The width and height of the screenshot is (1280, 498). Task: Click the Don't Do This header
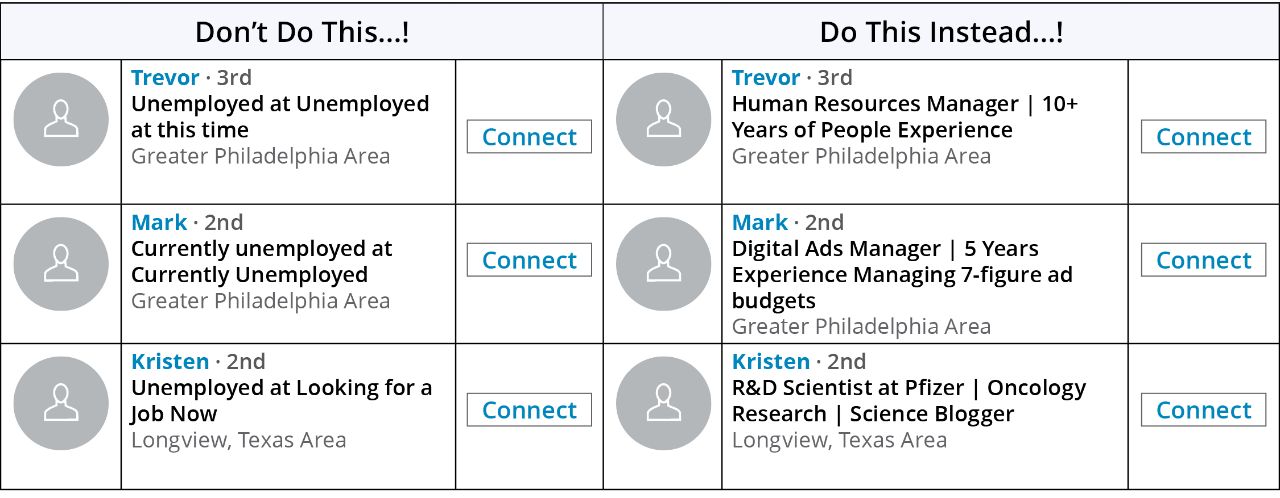[x=302, y=31]
